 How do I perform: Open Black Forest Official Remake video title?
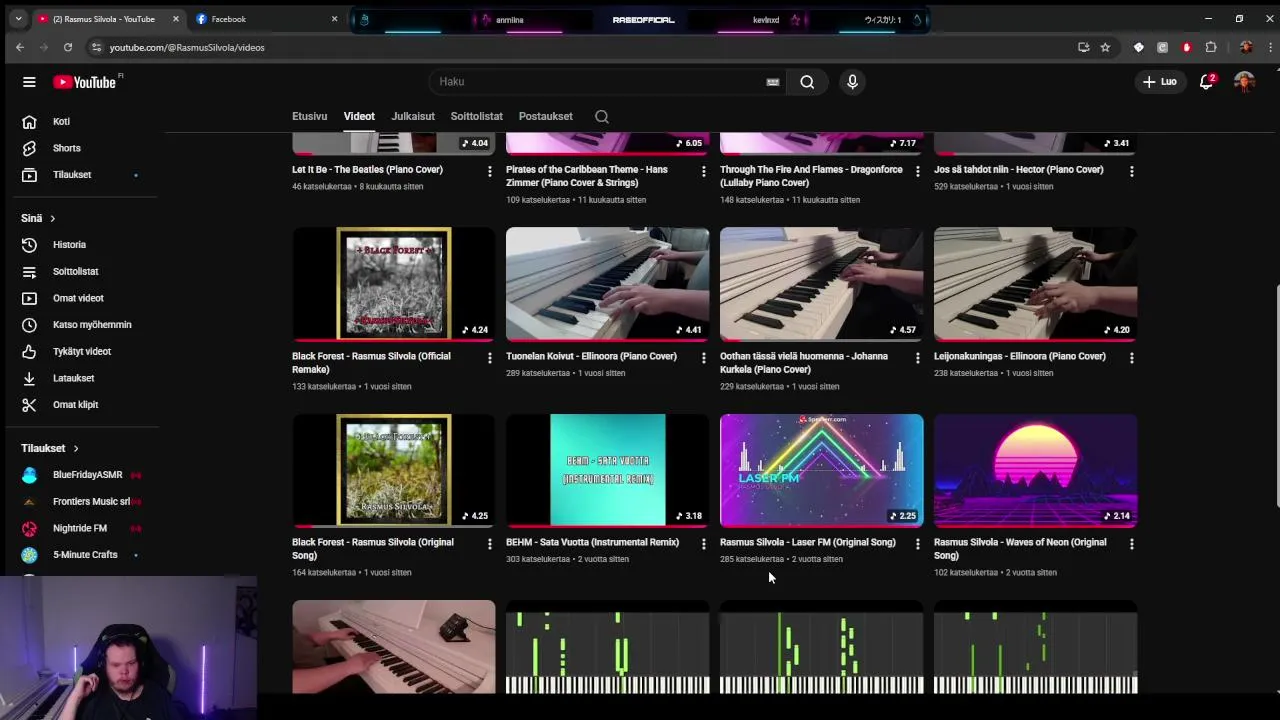point(371,363)
